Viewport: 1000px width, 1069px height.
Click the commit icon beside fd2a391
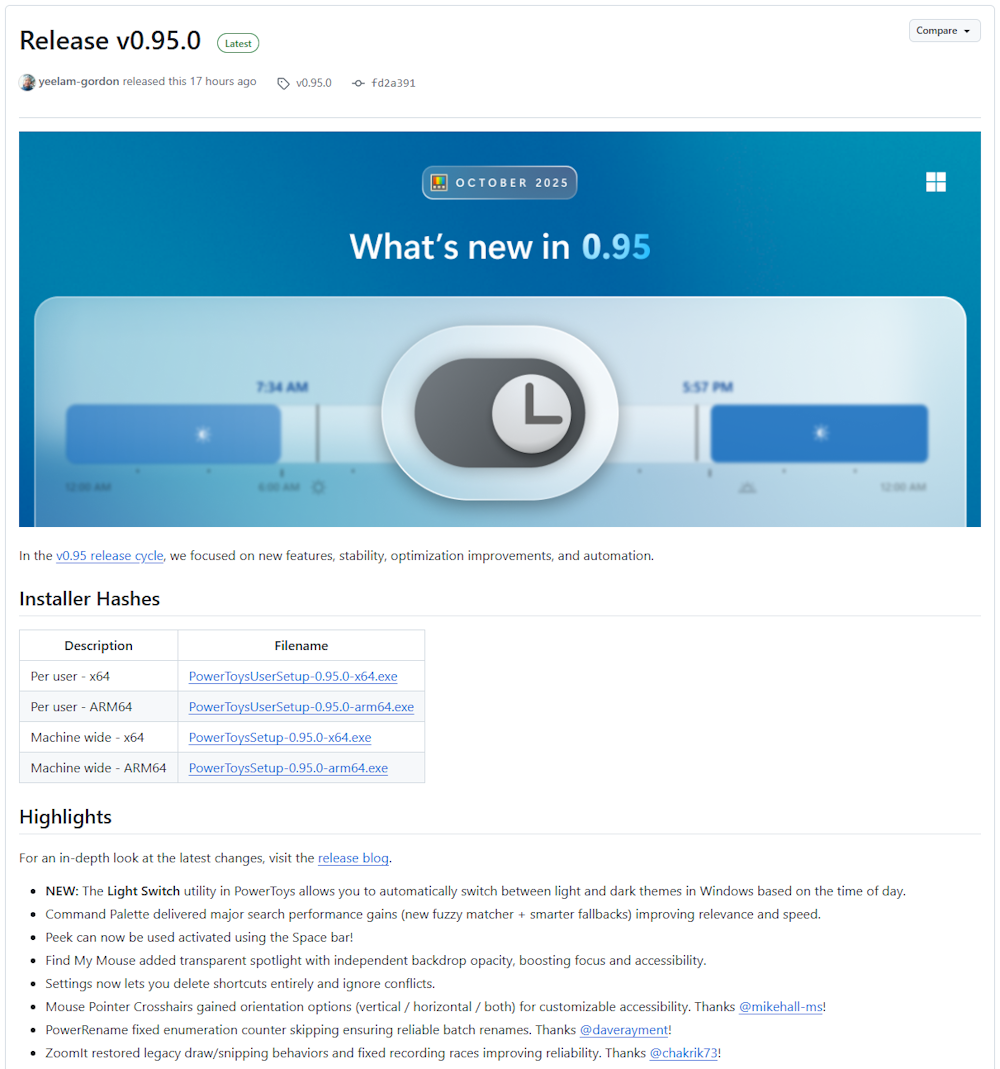point(358,83)
